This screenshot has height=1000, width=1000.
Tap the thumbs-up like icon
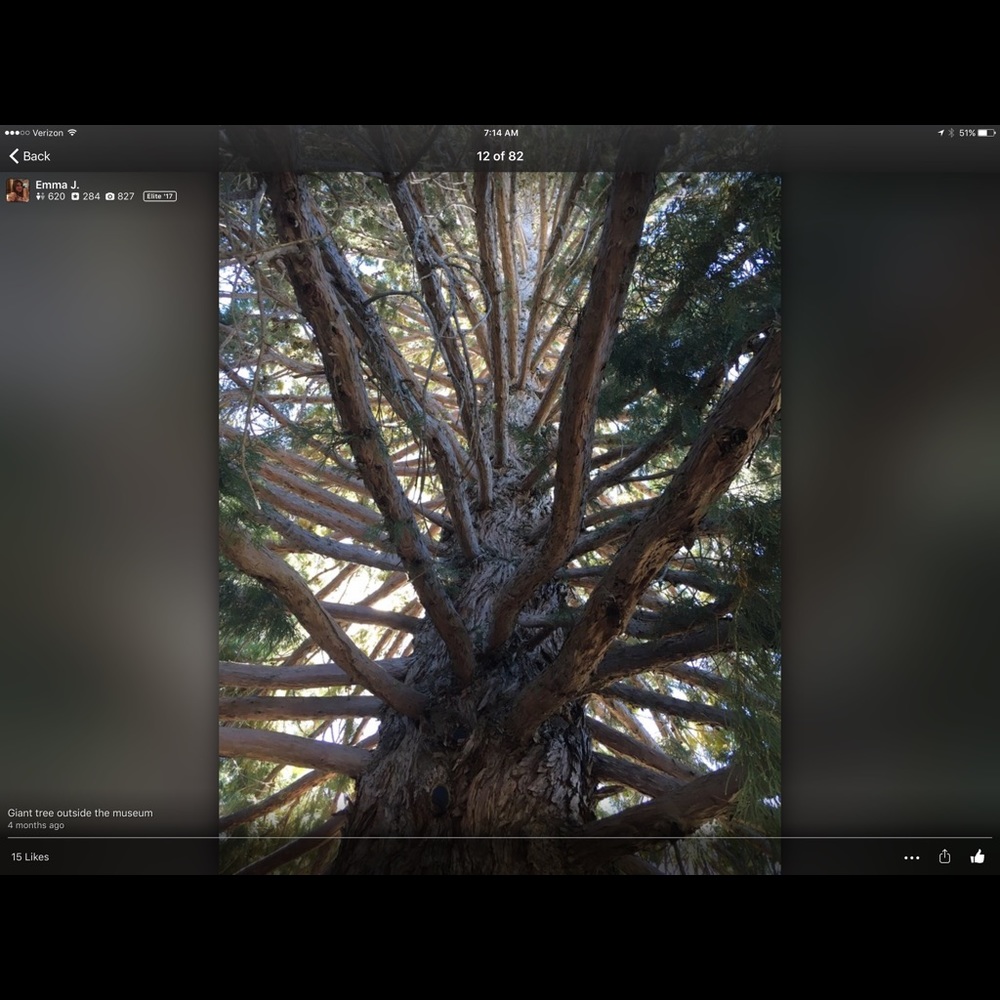click(x=977, y=857)
